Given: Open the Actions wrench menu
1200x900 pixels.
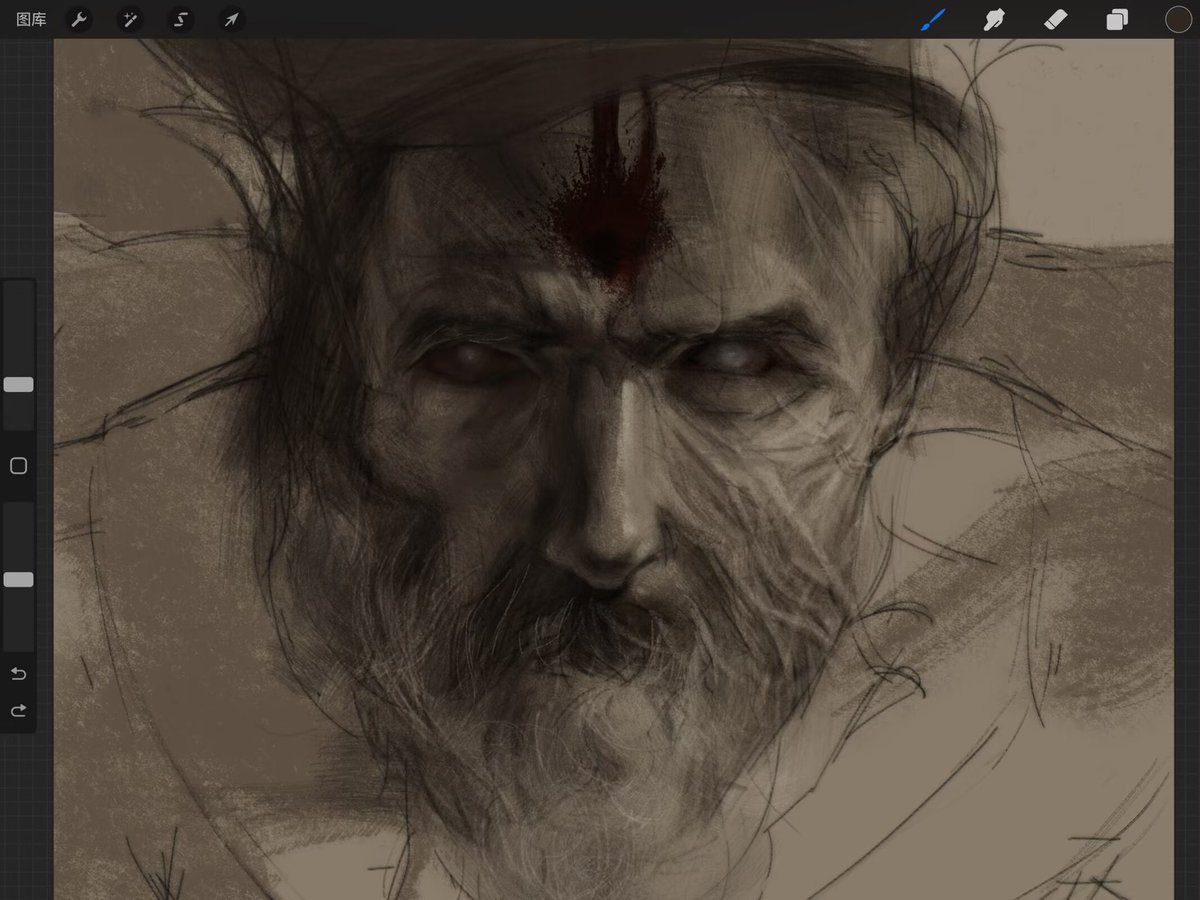Looking at the screenshot, I should 79,19.
